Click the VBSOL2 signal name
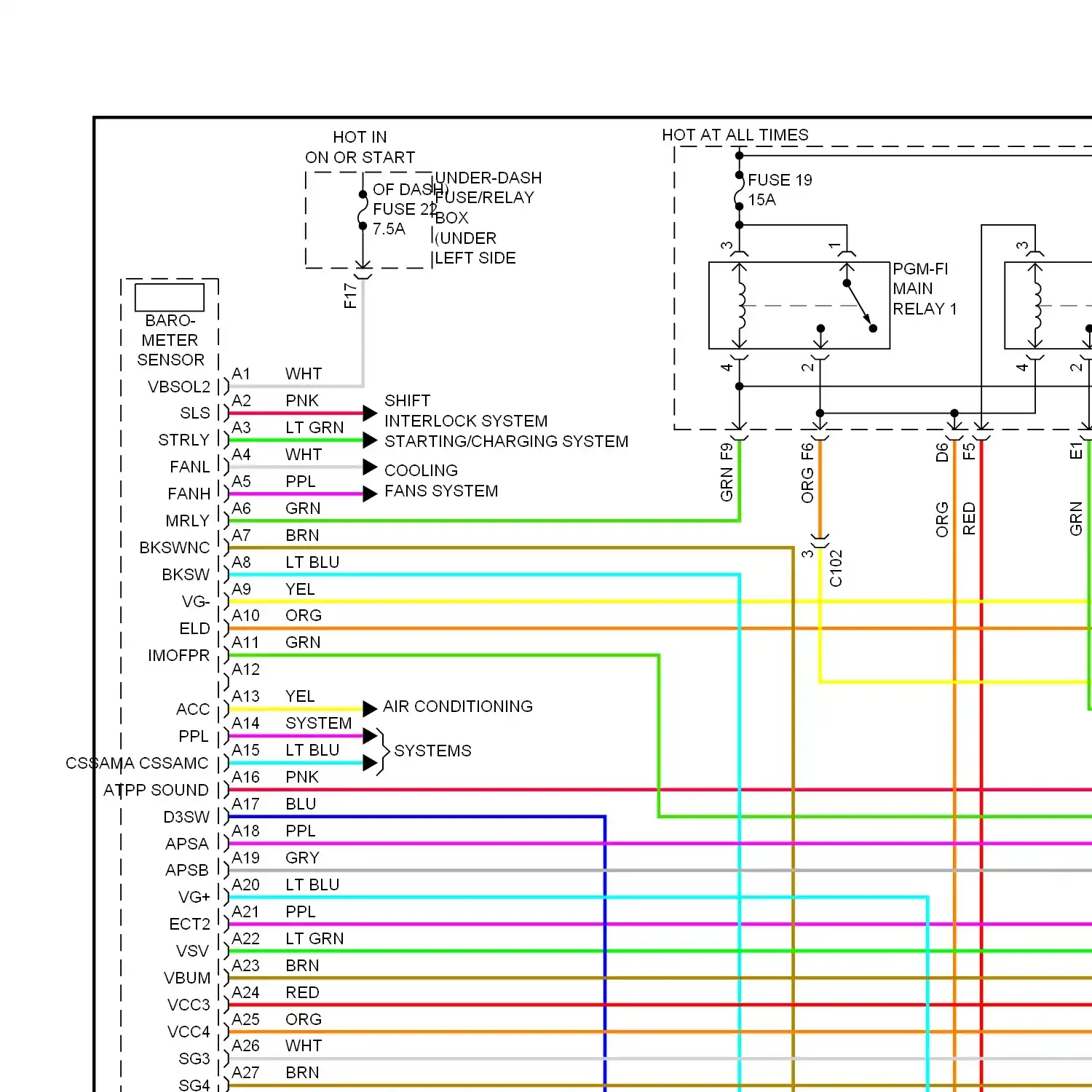The image size is (1092, 1092). (x=179, y=387)
